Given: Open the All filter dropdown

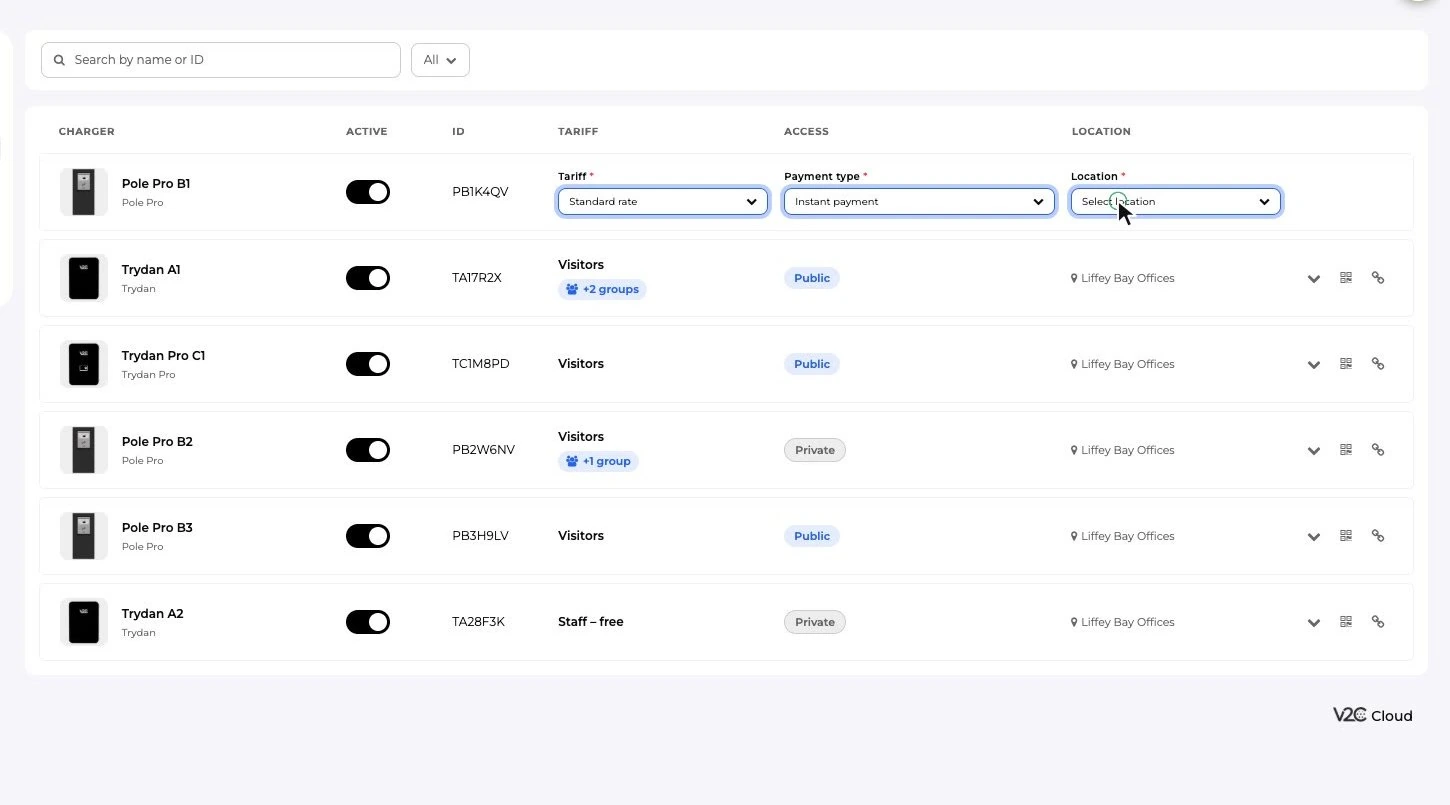Looking at the screenshot, I should coord(440,60).
